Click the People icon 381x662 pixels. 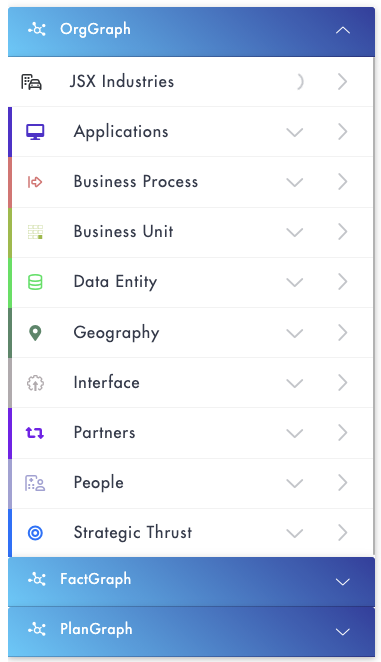pos(35,483)
